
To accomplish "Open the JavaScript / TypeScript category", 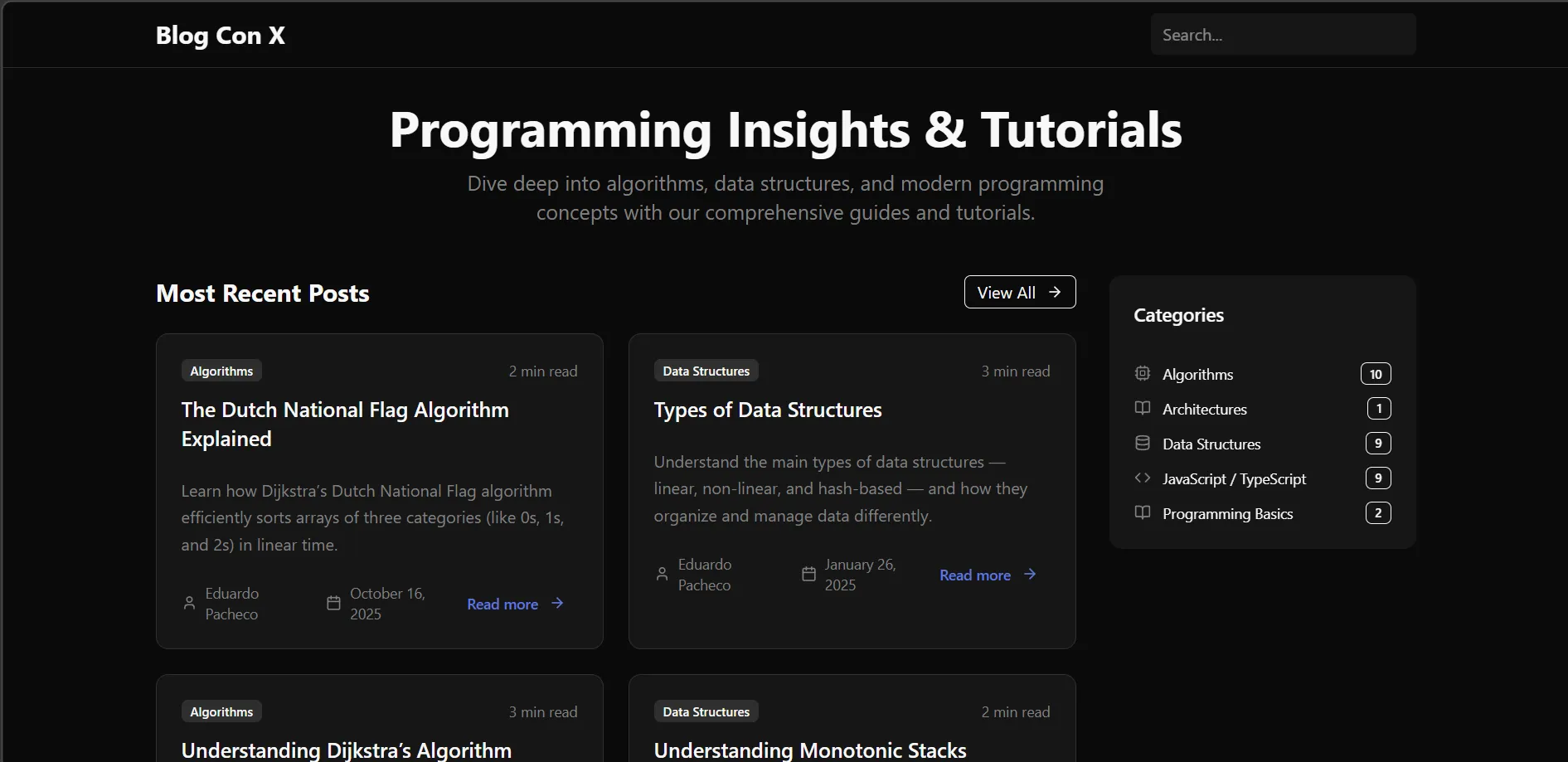I will tap(1234, 479).
